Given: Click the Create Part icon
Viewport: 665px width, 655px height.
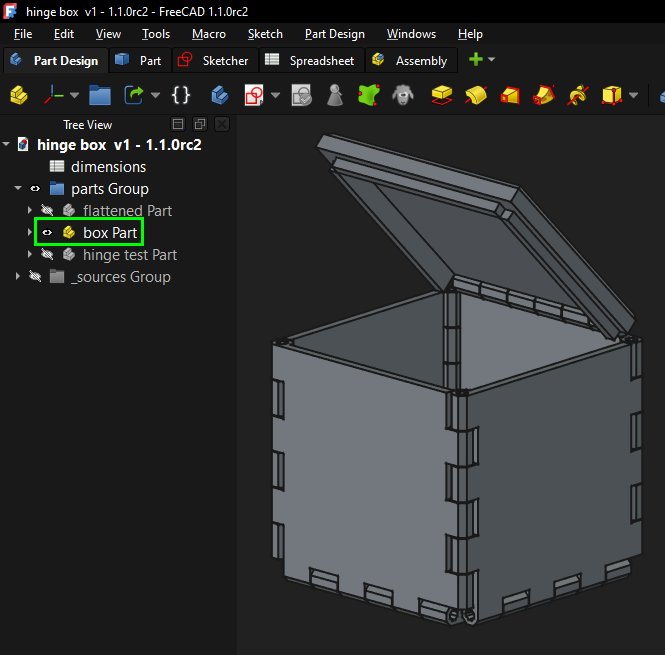Looking at the screenshot, I should pyautogui.click(x=19, y=95).
